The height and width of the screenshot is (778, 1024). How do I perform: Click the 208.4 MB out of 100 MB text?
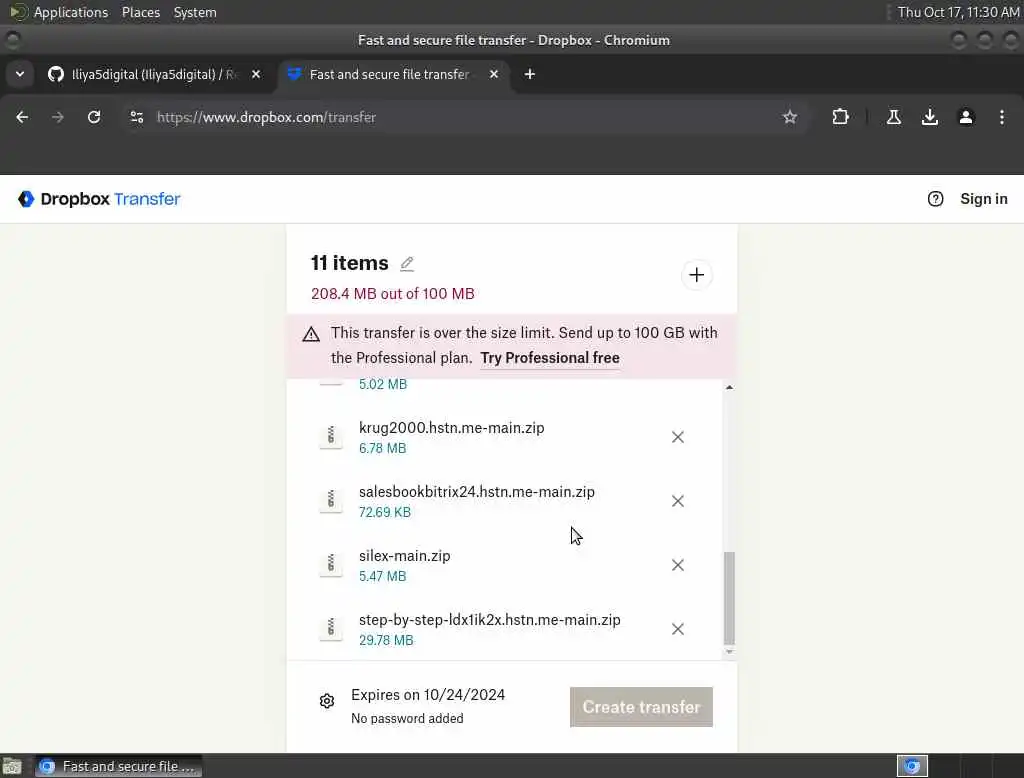click(392, 294)
